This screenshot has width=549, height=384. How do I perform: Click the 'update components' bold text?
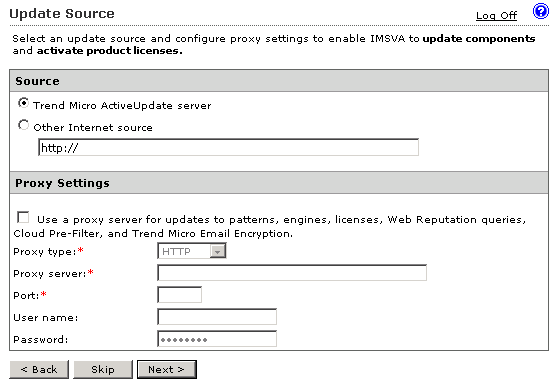[x=479, y=39]
